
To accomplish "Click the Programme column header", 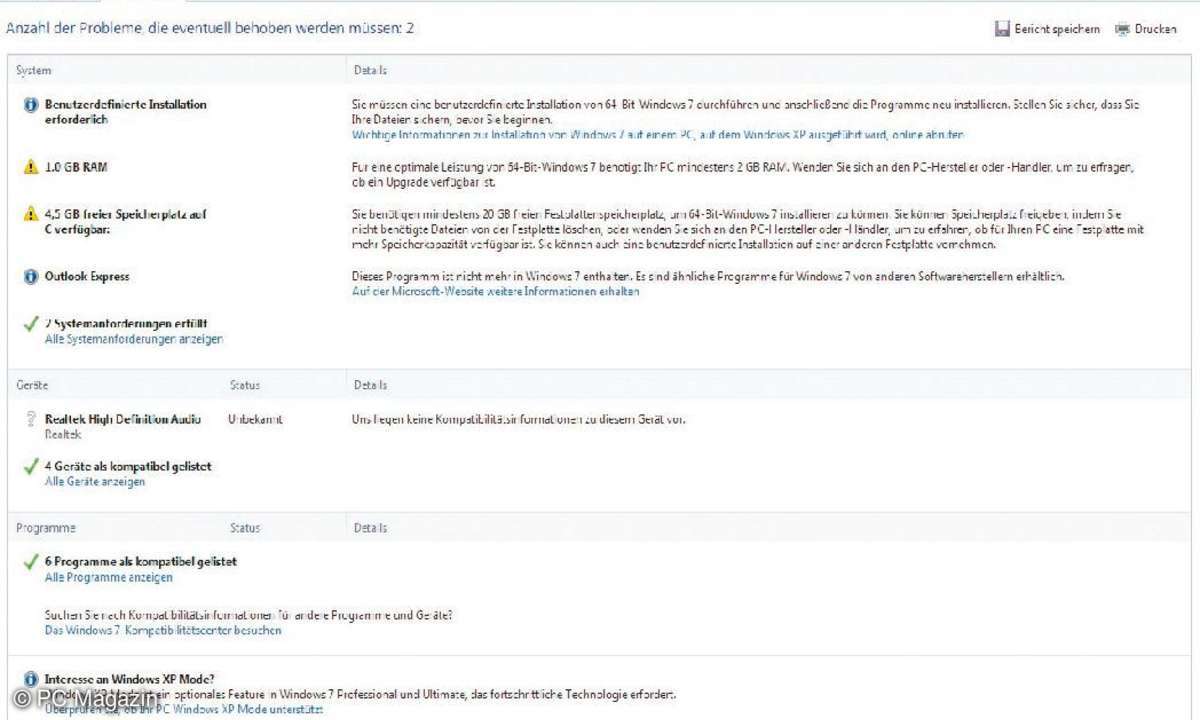I will (45, 528).
